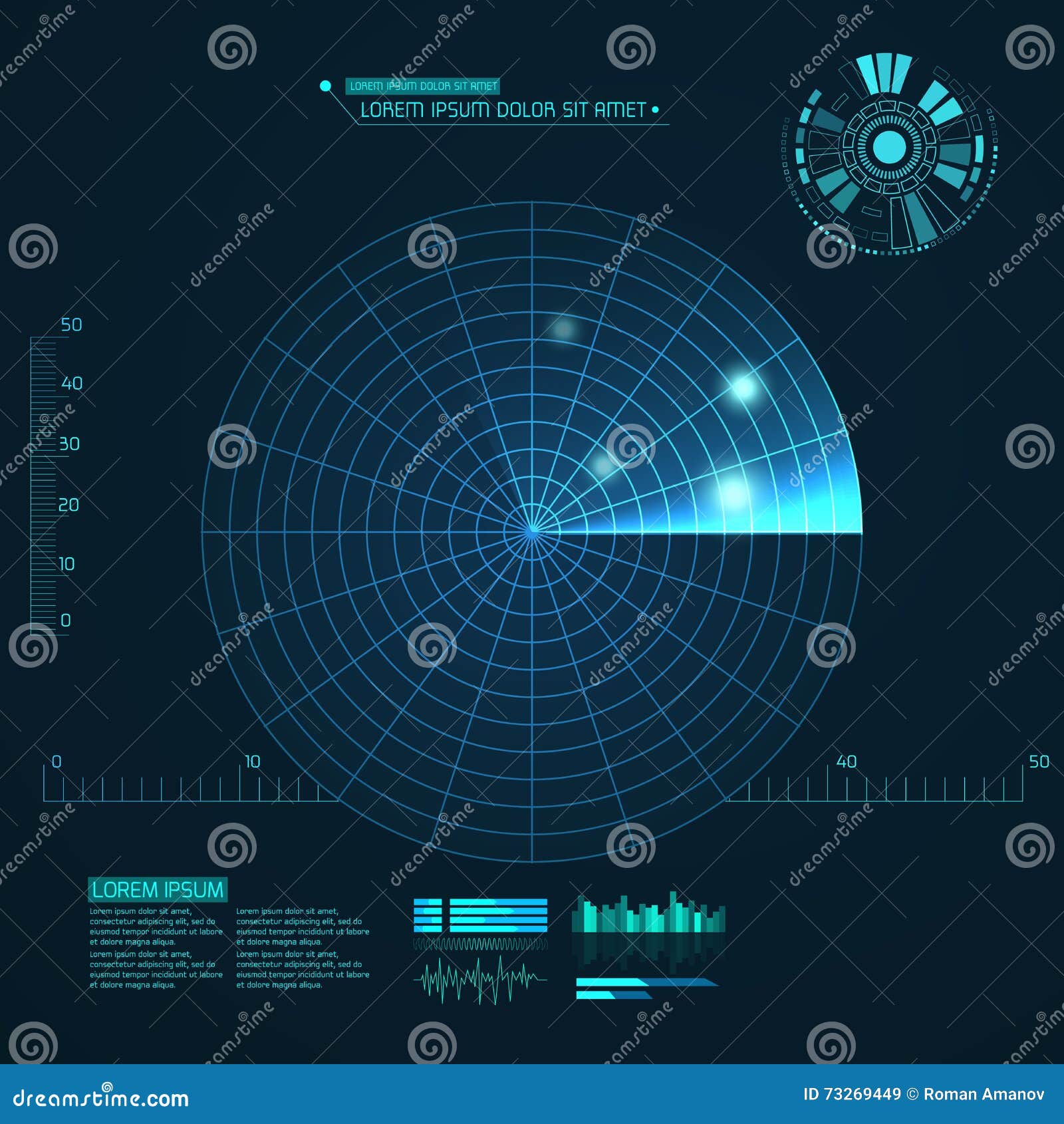This screenshot has height=1124, width=1064.
Task: Click the teal dot beside the subtitle callout
Action: [x=325, y=85]
